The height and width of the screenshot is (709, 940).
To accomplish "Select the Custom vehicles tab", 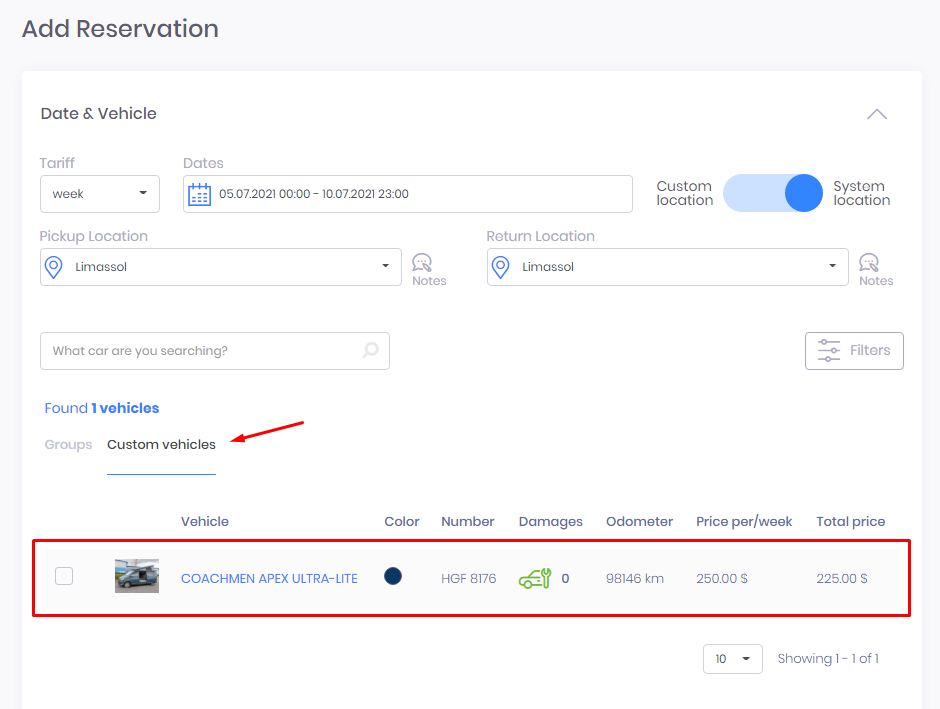I will [161, 445].
